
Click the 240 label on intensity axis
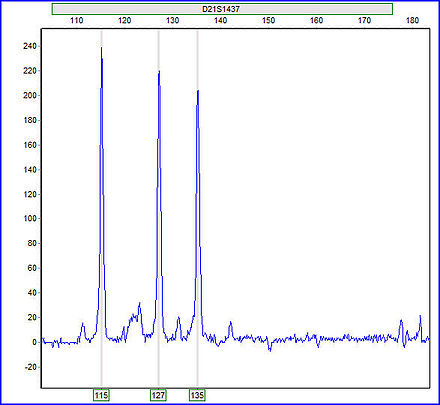30,46
